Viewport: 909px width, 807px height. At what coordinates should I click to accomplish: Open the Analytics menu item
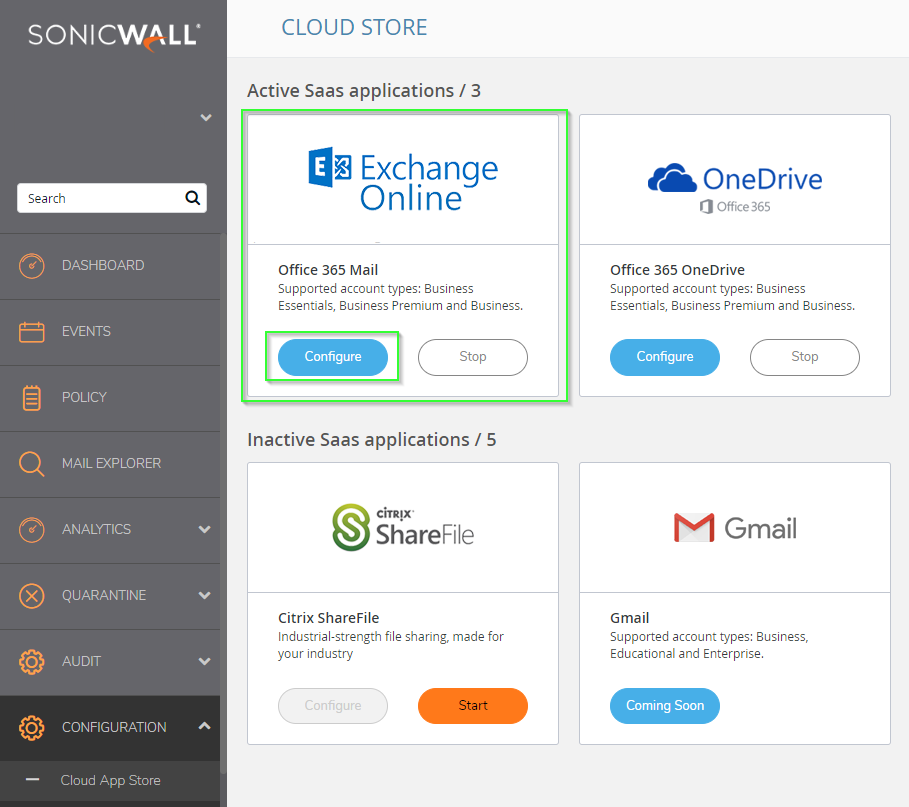click(110, 530)
